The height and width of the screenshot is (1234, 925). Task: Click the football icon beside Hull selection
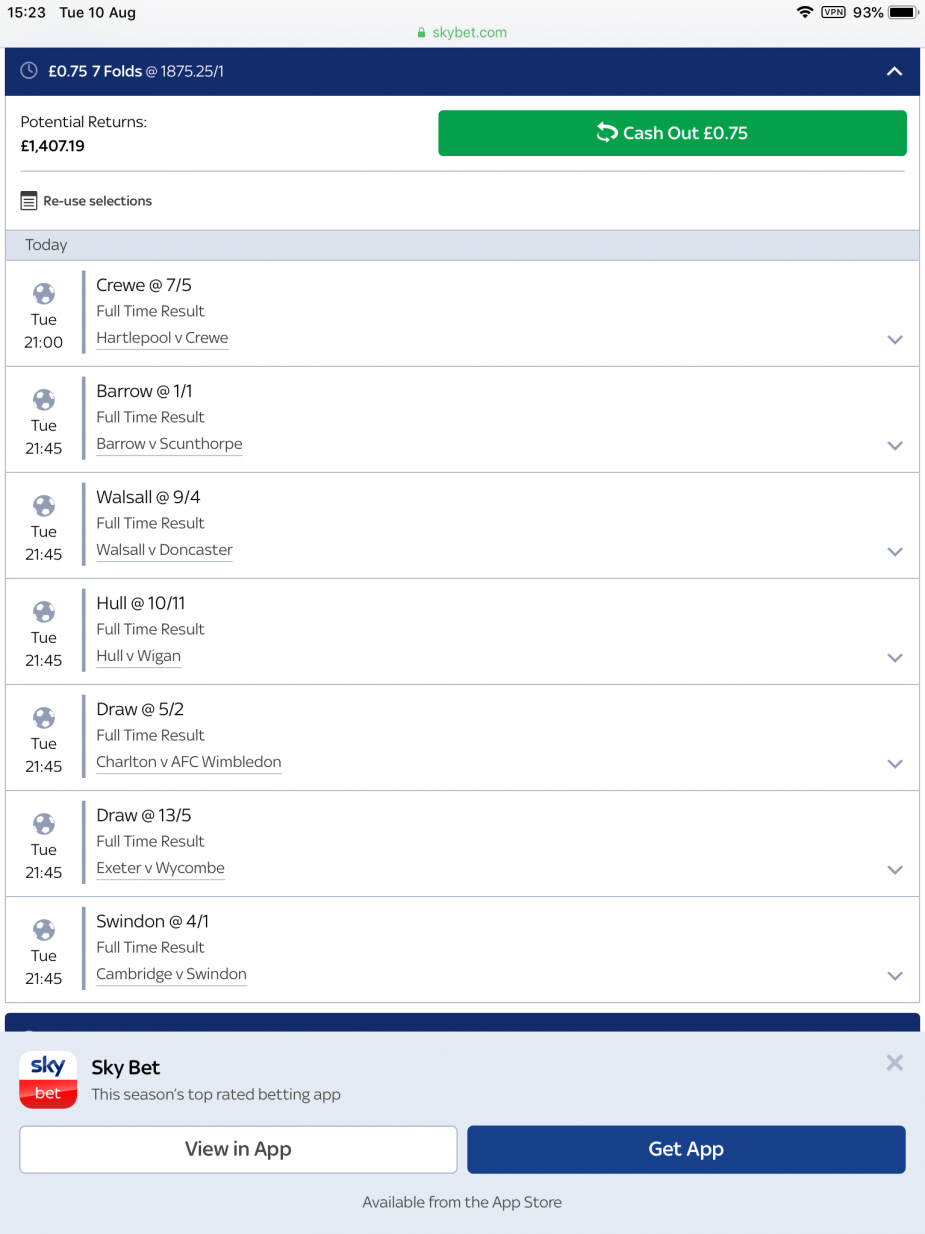pyautogui.click(x=44, y=611)
